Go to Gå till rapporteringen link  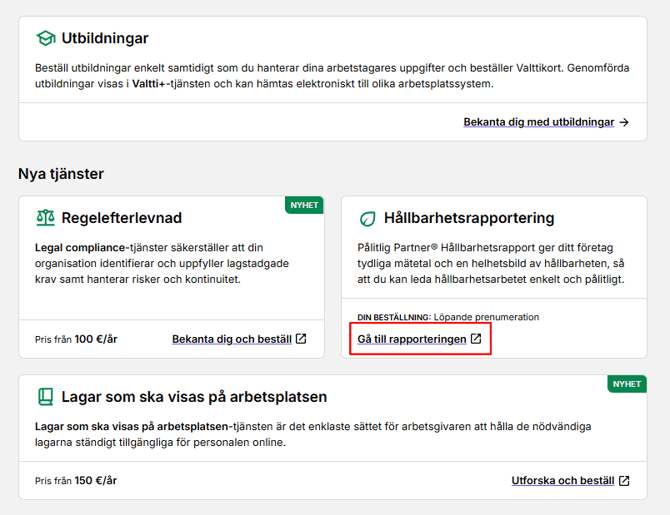tap(412, 339)
